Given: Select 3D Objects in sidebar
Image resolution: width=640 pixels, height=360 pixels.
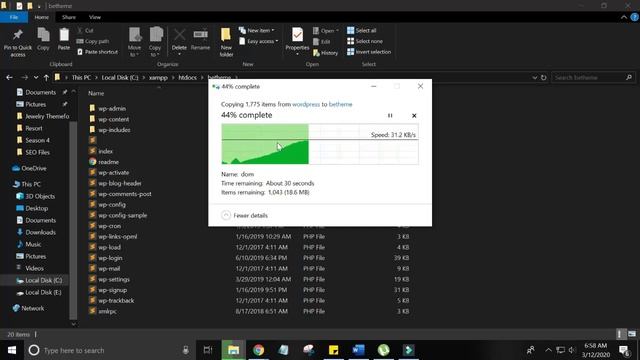Looking at the screenshot, I should pyautogui.click(x=36, y=196).
